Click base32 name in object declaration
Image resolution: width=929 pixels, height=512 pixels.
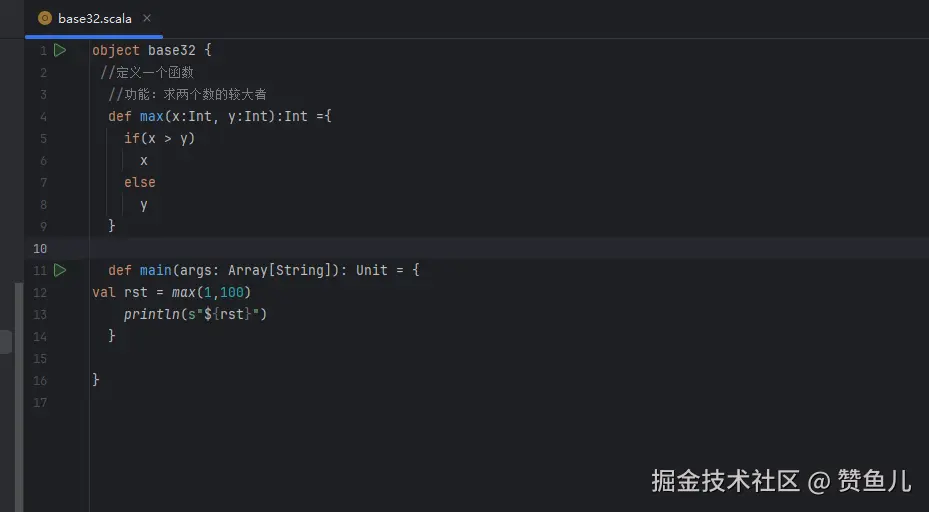pos(176,50)
